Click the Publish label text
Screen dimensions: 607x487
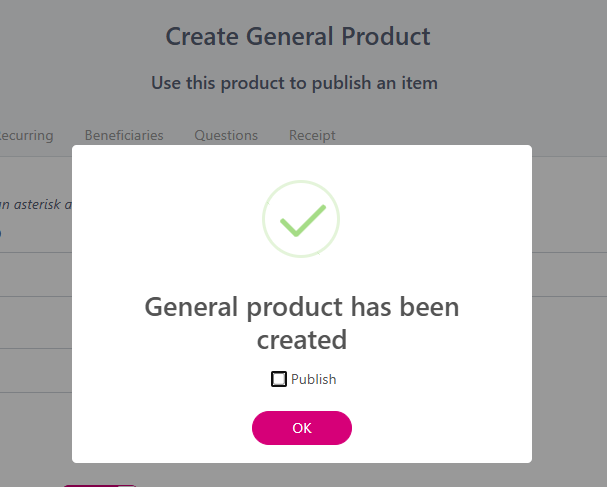click(314, 379)
